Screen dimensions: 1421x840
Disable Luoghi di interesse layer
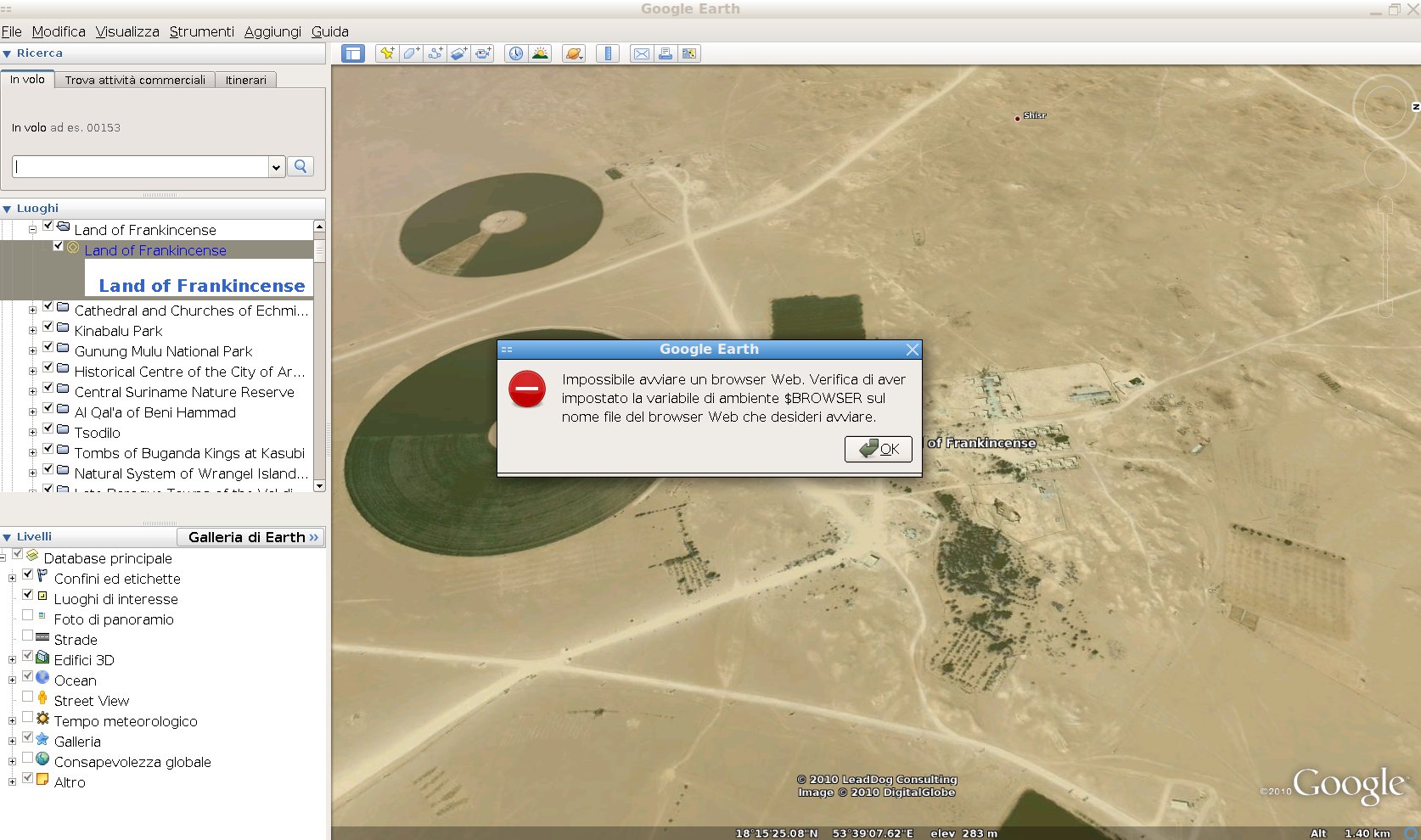coord(28,594)
